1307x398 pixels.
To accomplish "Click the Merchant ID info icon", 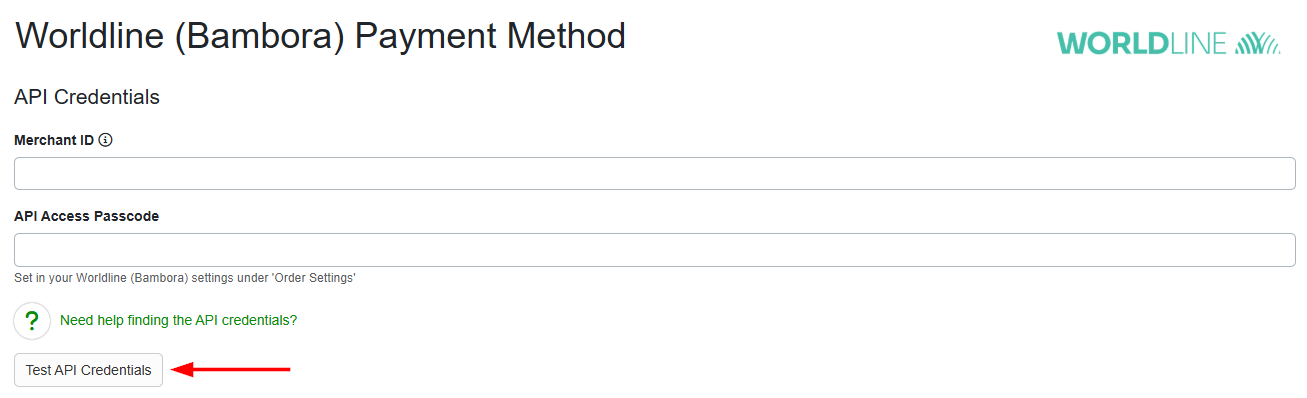I will [106, 141].
